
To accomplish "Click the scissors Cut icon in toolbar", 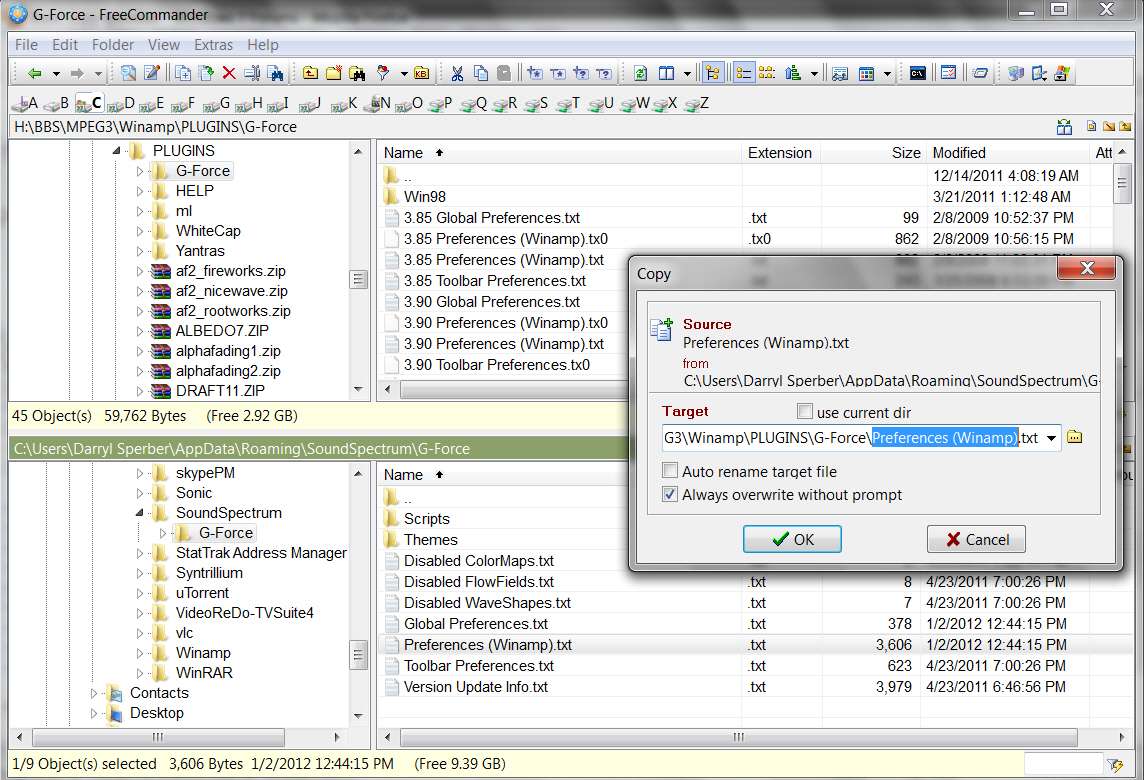I will tap(457, 73).
